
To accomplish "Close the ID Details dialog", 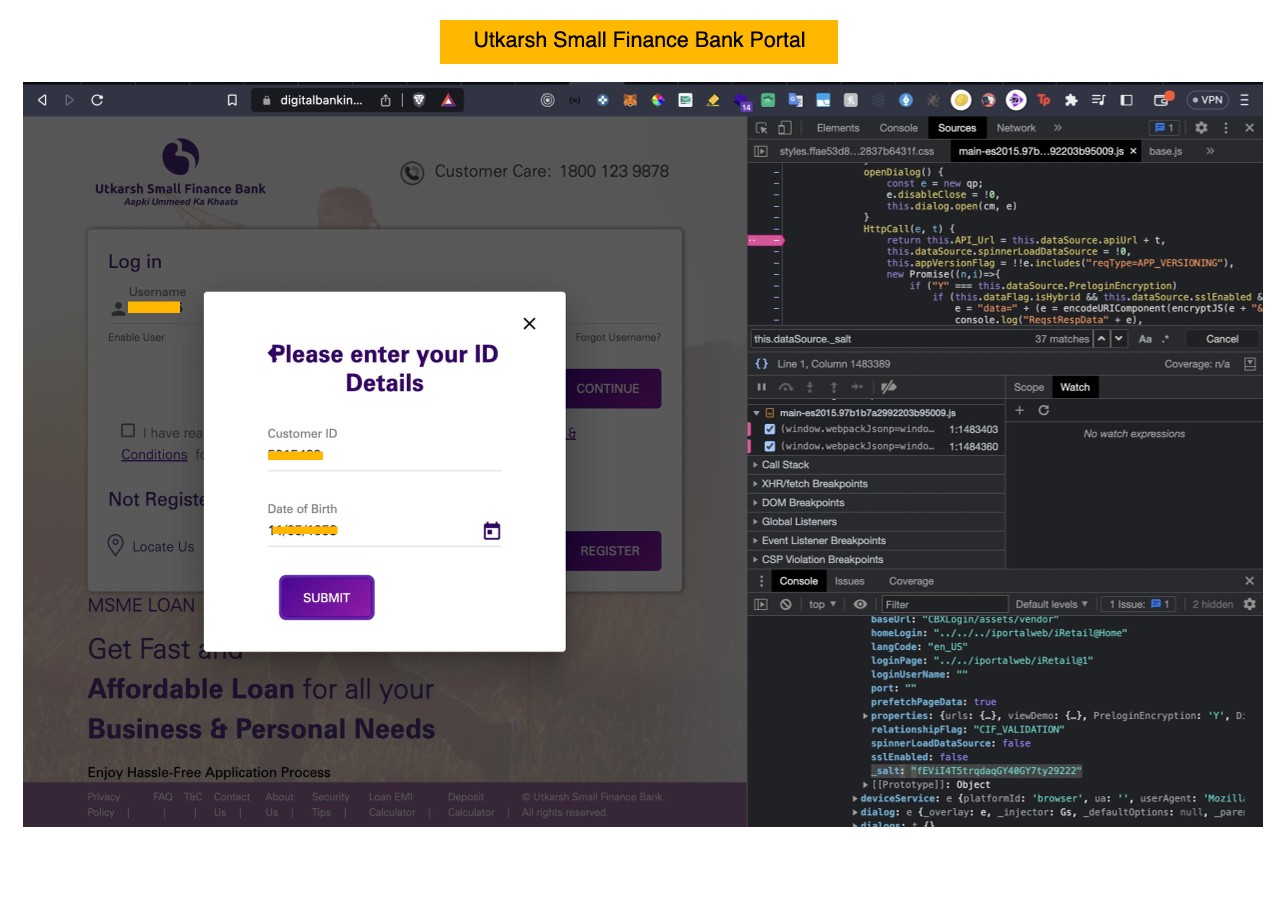I will [529, 323].
